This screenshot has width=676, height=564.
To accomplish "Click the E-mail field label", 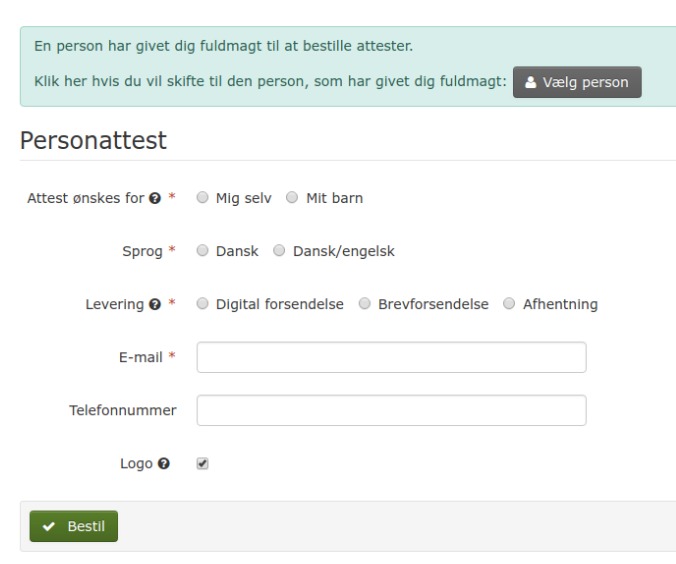I will (141, 357).
